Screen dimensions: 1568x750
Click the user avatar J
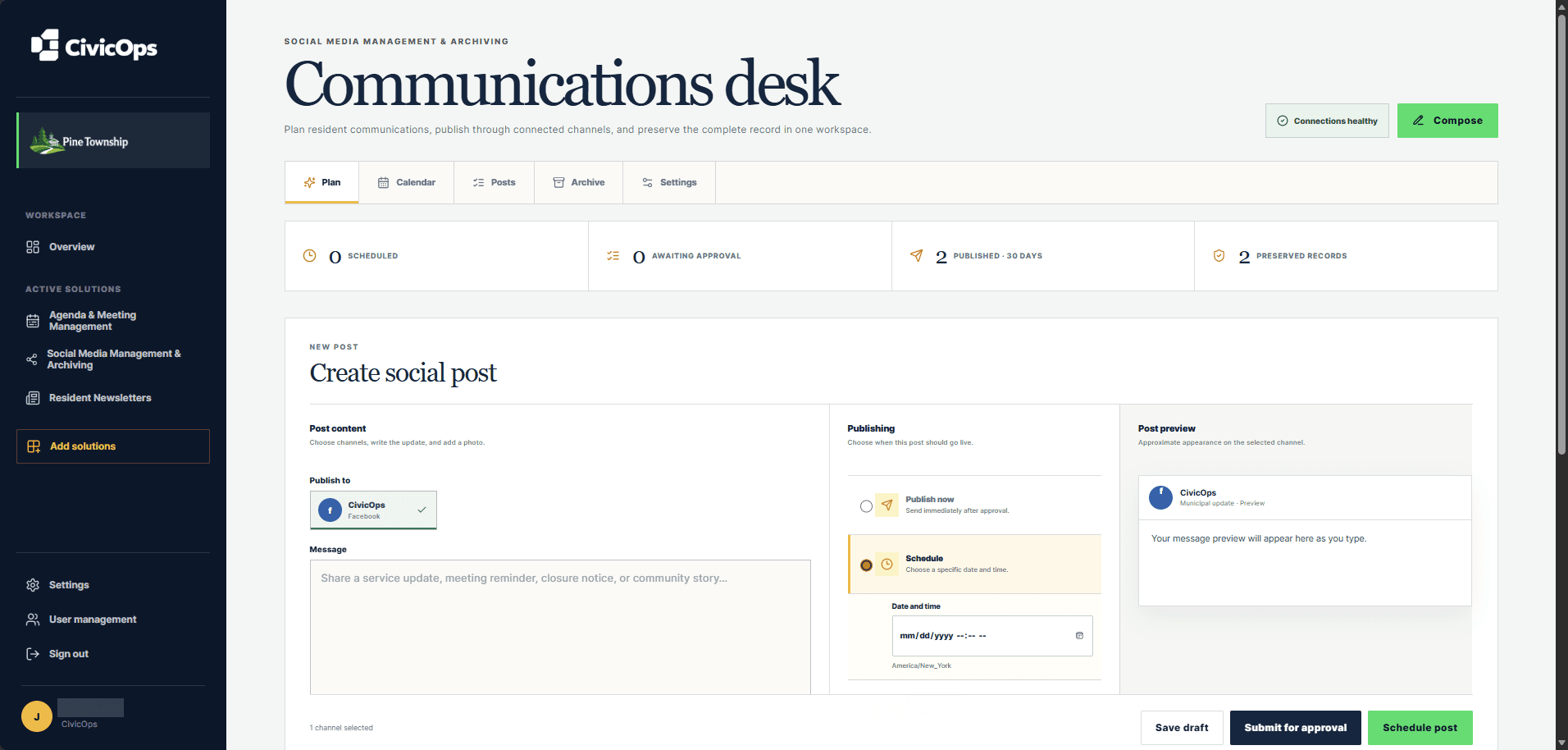point(37,716)
